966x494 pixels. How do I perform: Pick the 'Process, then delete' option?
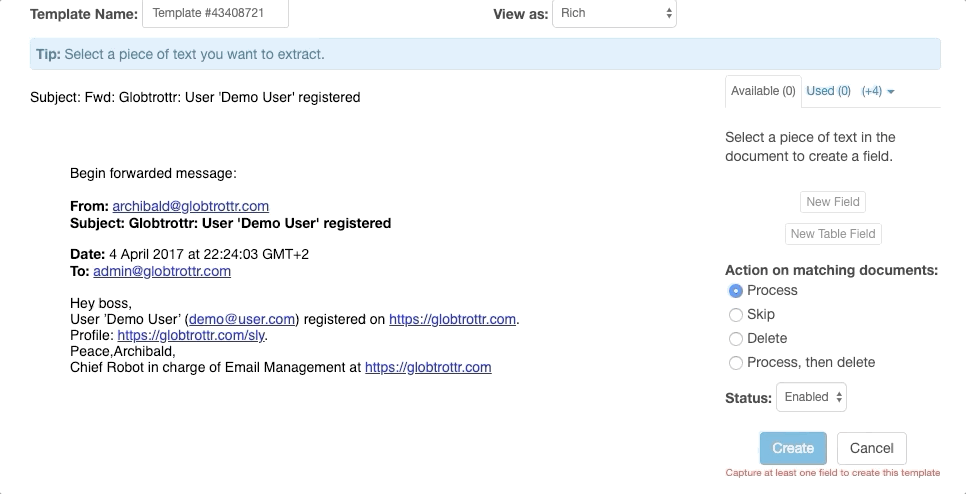pyautogui.click(x=737, y=363)
